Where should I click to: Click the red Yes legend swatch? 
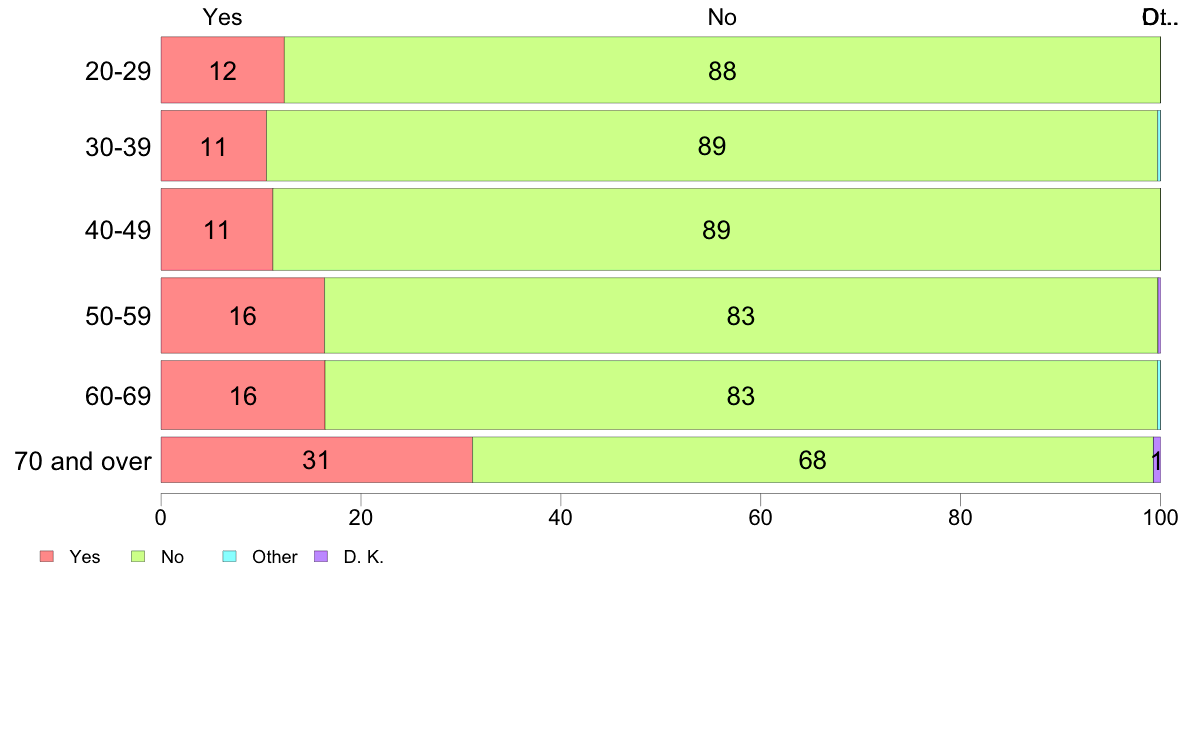coord(47,556)
